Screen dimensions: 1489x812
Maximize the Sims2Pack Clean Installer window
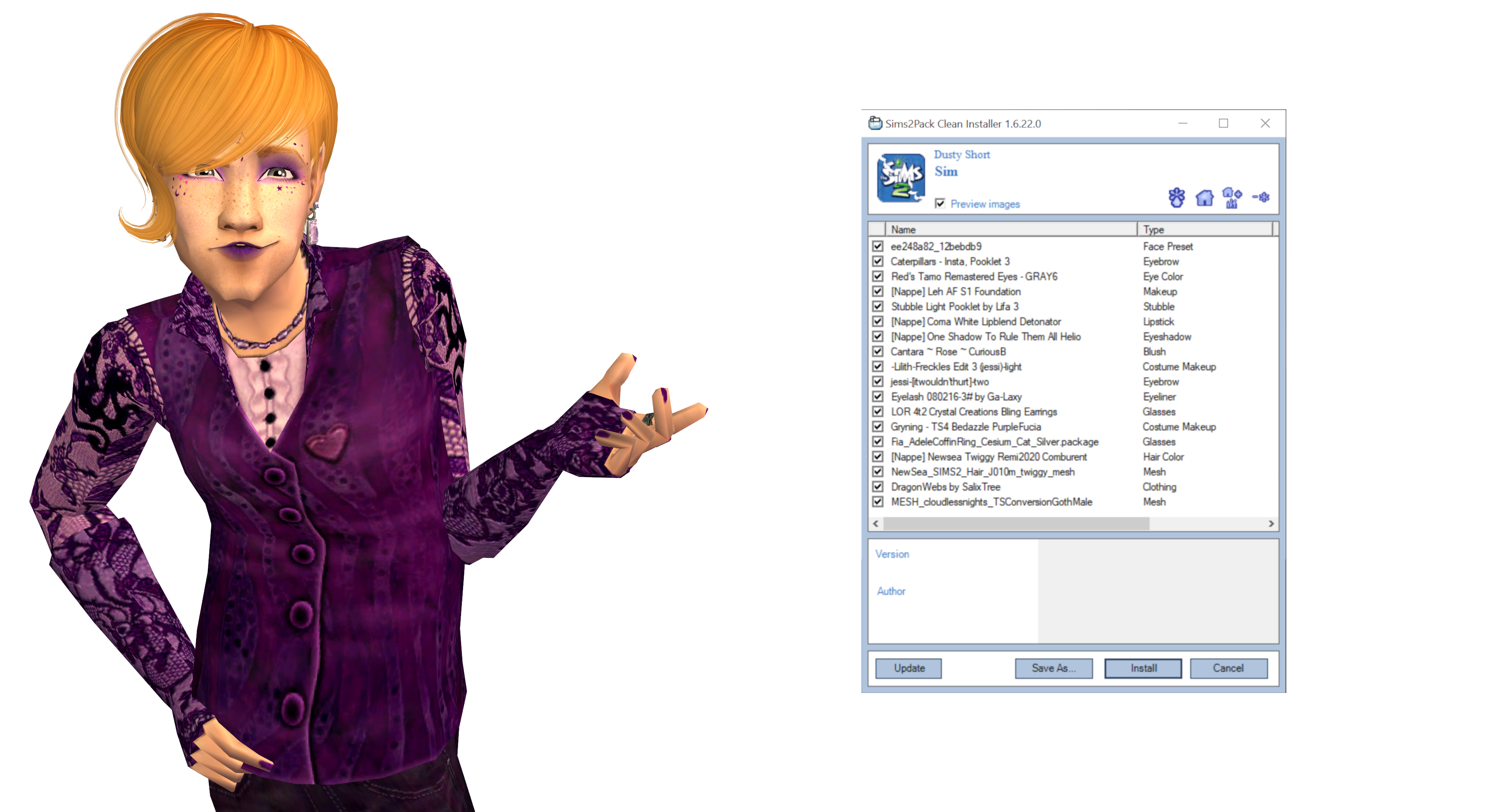coord(1223,123)
